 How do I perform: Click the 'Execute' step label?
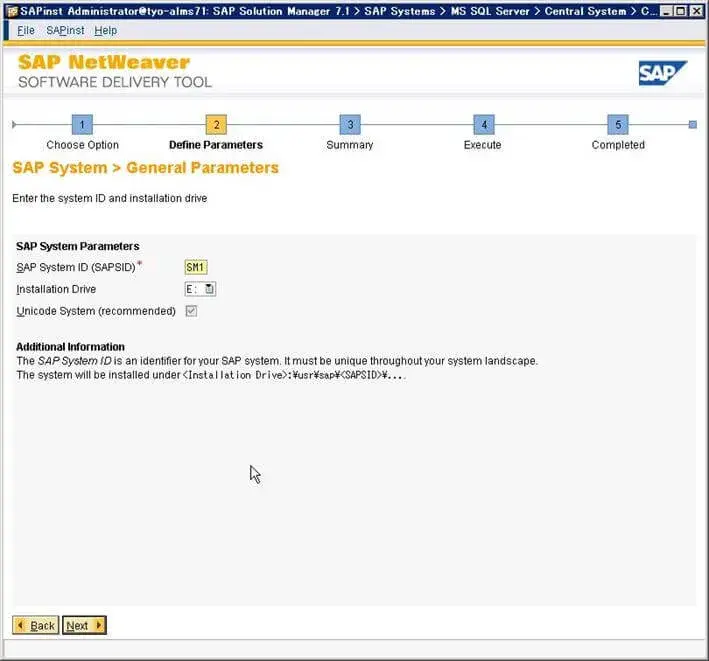(482, 145)
